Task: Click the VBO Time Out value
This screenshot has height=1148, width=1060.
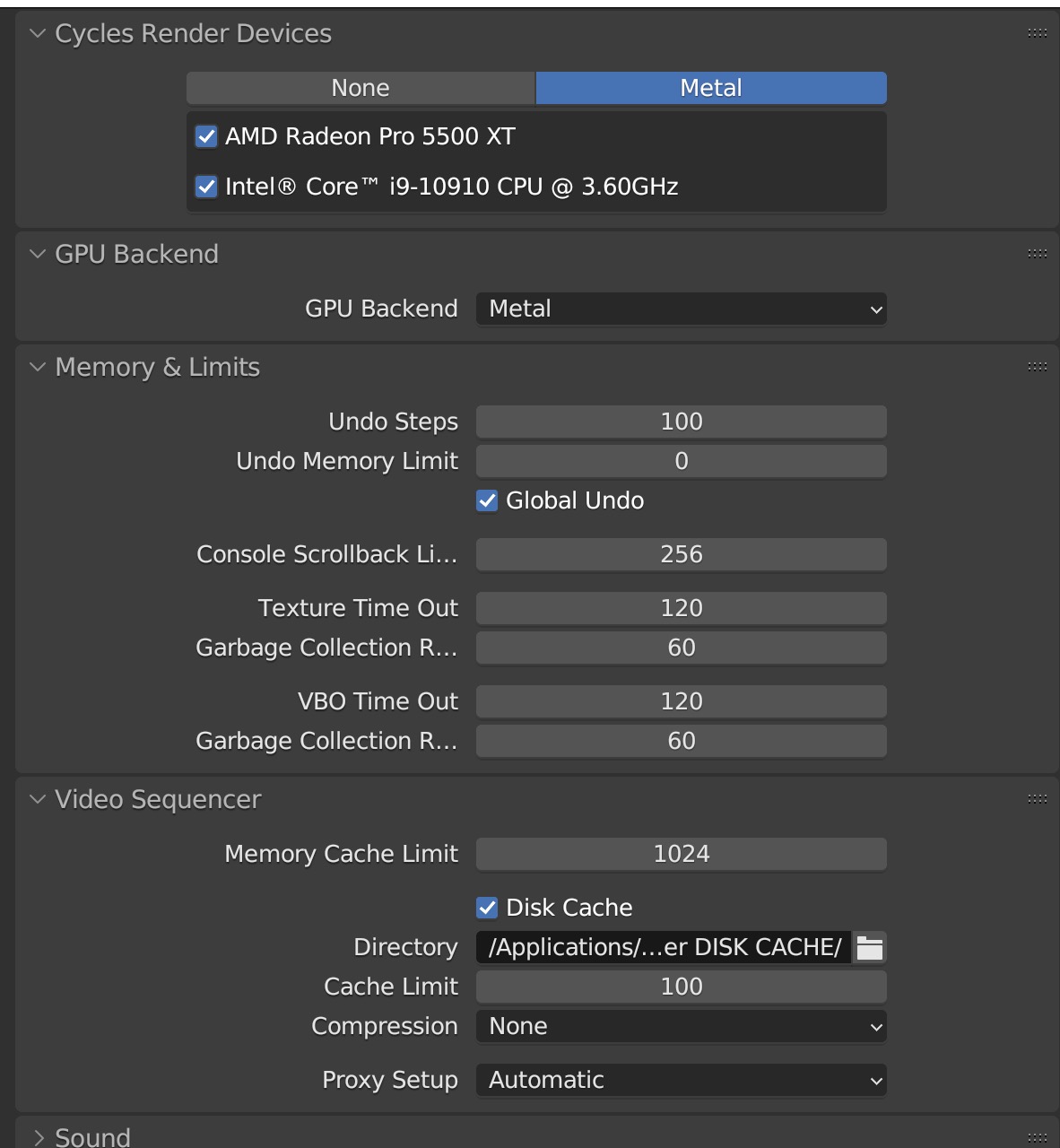Action: [682, 701]
